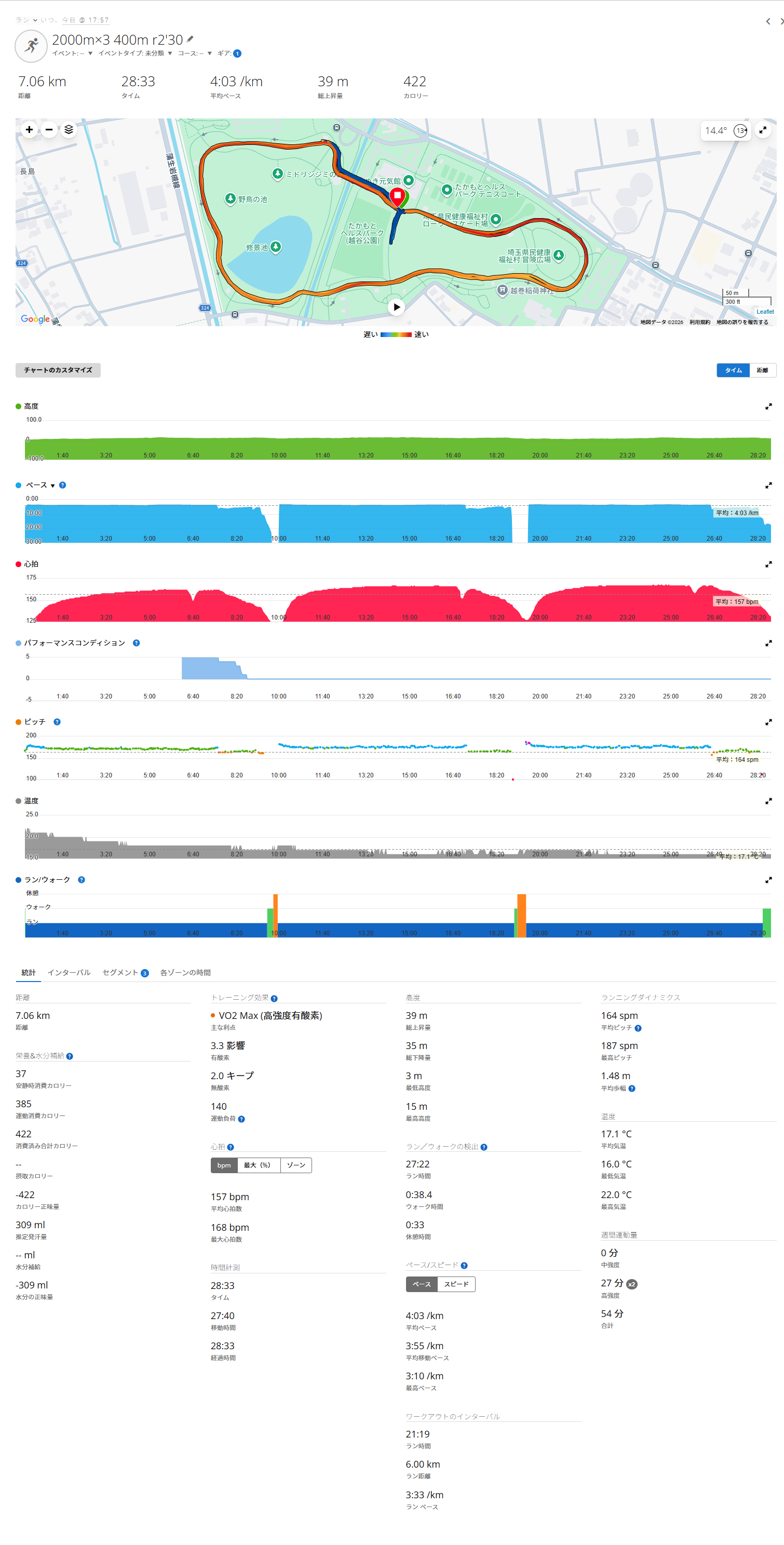The image size is (784, 1545).
Task: Open the 地図の誤りを報告する link
Action: tap(741, 322)
